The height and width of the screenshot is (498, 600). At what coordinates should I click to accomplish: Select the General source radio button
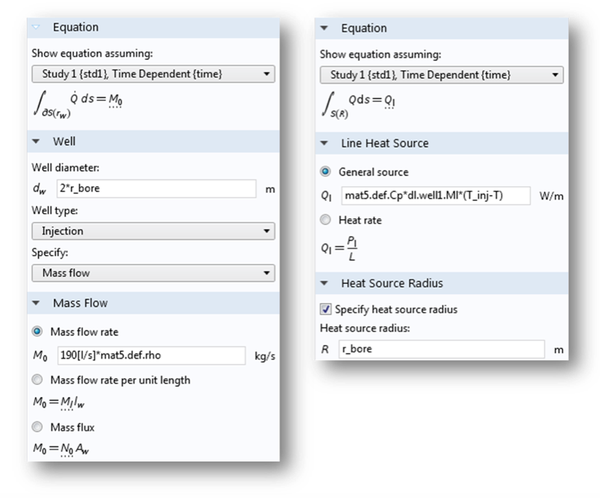pos(325,172)
